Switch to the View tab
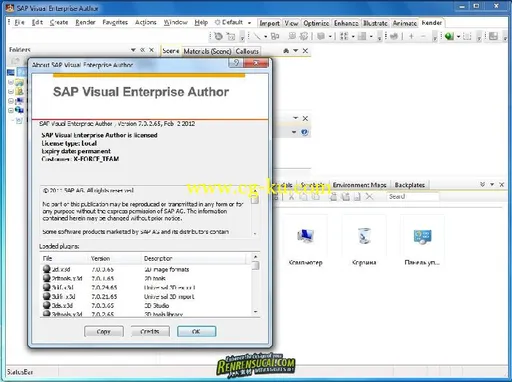 (291, 23)
